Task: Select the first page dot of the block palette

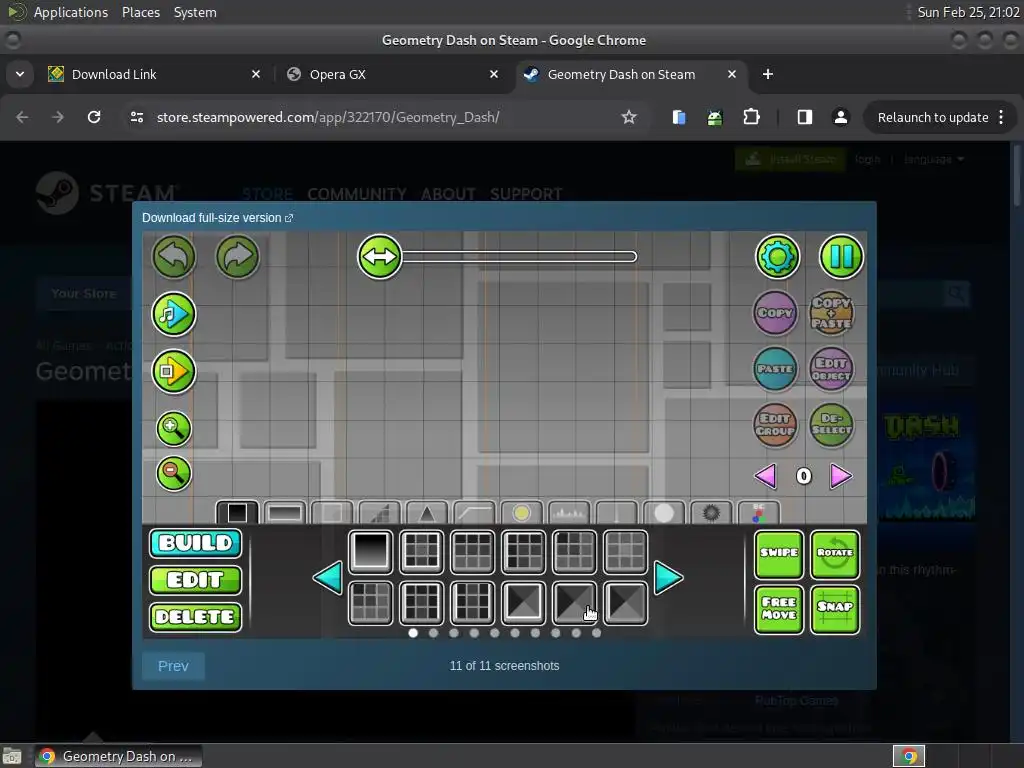Action: 413,633
